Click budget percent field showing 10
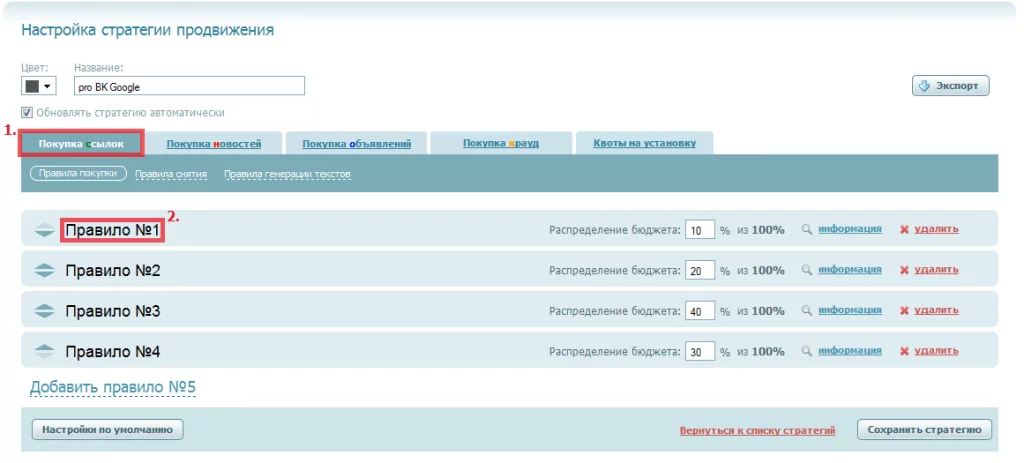The image size is (1024, 463). coord(700,230)
